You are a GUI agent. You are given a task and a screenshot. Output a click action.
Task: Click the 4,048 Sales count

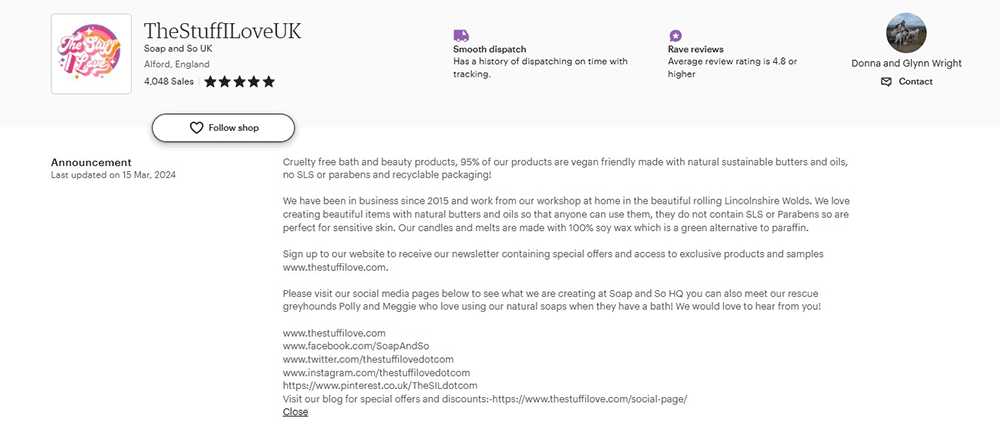[x=169, y=82]
